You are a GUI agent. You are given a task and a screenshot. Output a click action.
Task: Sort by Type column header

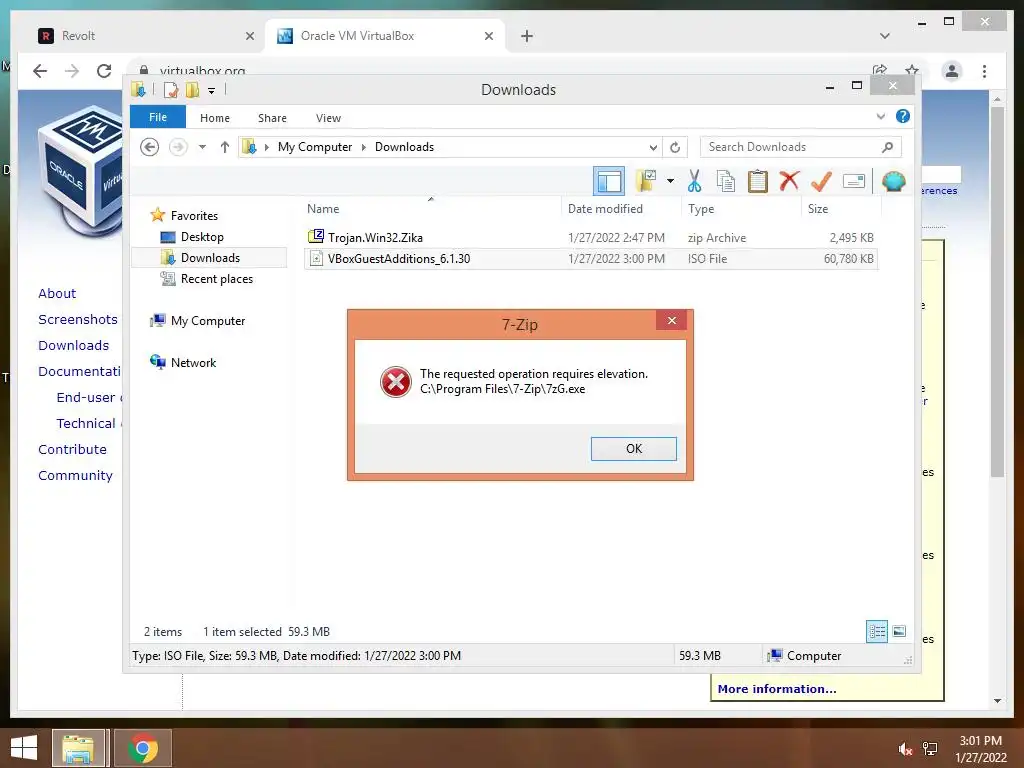pos(741,208)
